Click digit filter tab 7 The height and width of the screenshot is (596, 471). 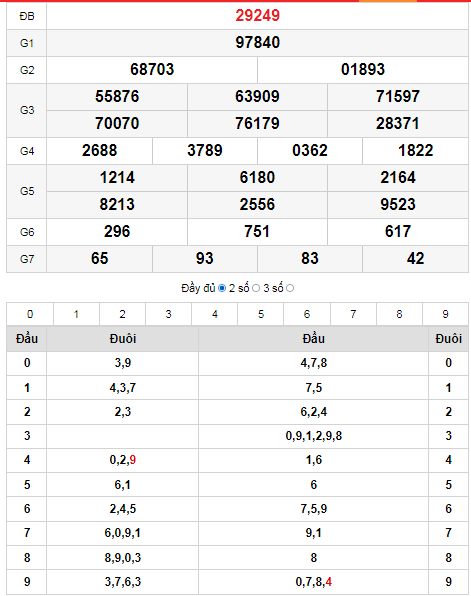[x=353, y=314]
